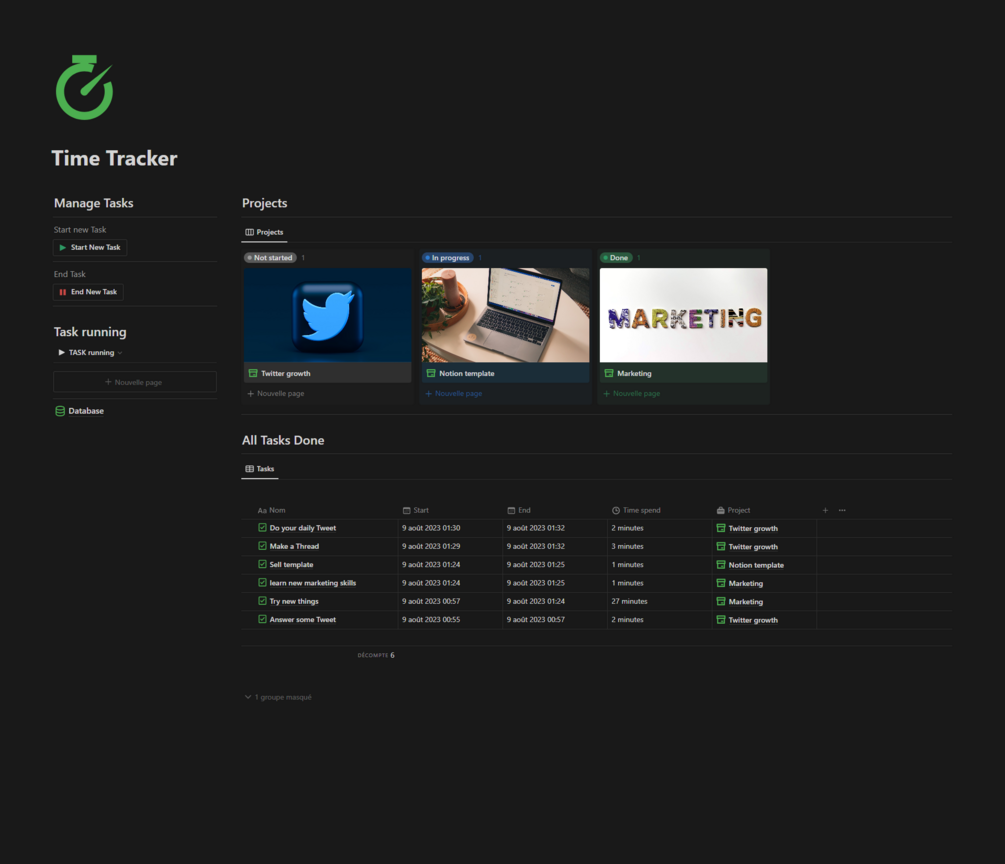Open the Twitter bird cover thumbnail
This screenshot has width=1005, height=864.
328,315
